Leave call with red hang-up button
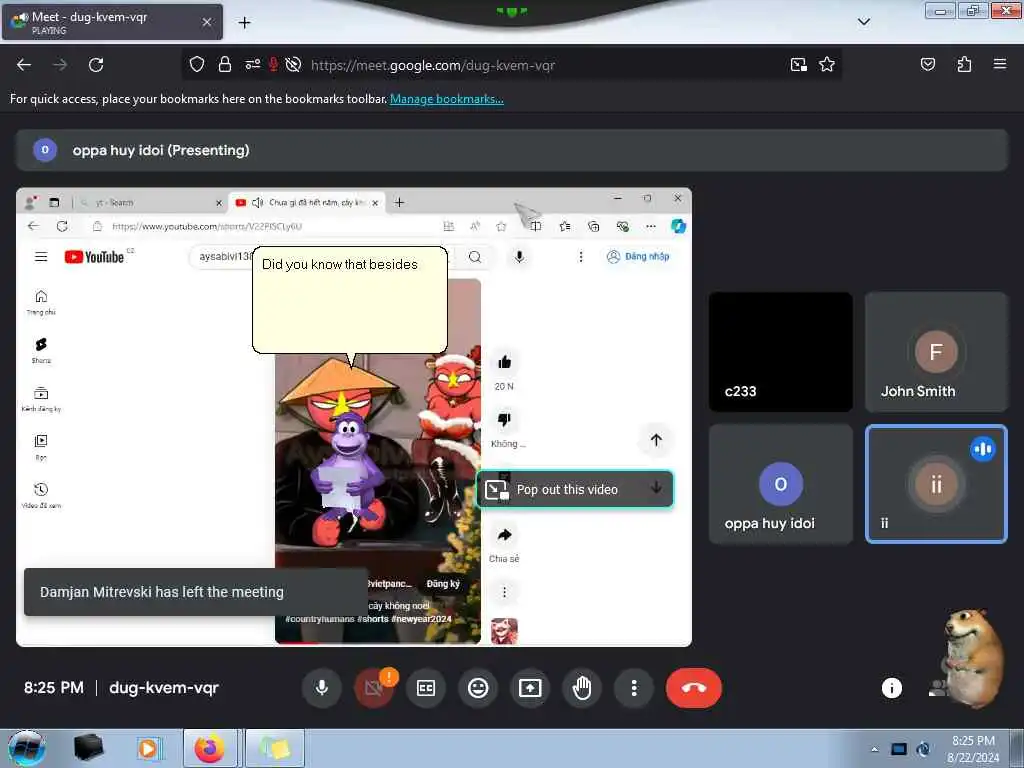The image size is (1024, 768). [694, 688]
